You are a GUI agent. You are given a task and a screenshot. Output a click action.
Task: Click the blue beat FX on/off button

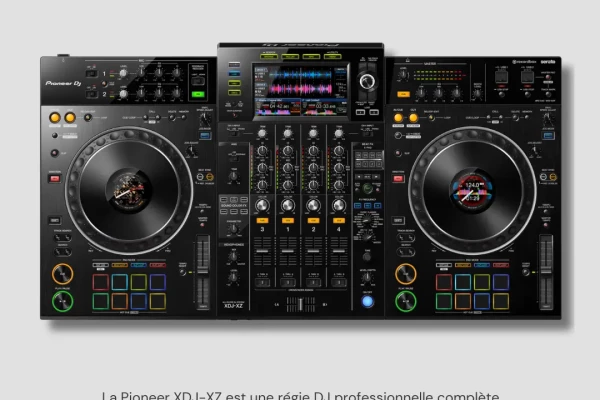pyautogui.click(x=367, y=301)
